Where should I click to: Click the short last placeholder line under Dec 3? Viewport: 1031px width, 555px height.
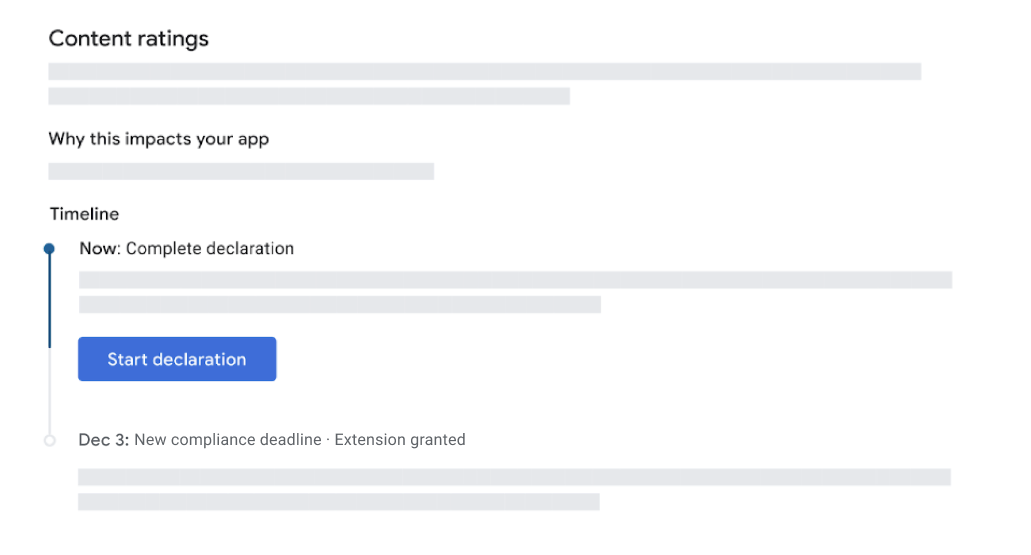339,502
